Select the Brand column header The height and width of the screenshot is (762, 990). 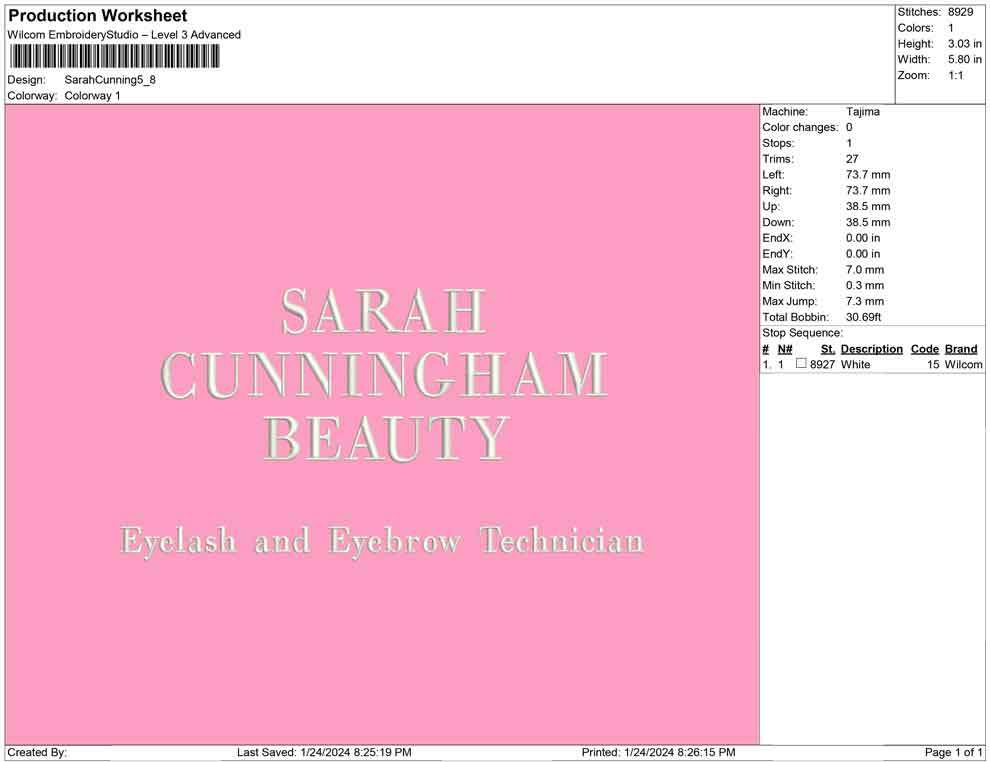(960, 349)
